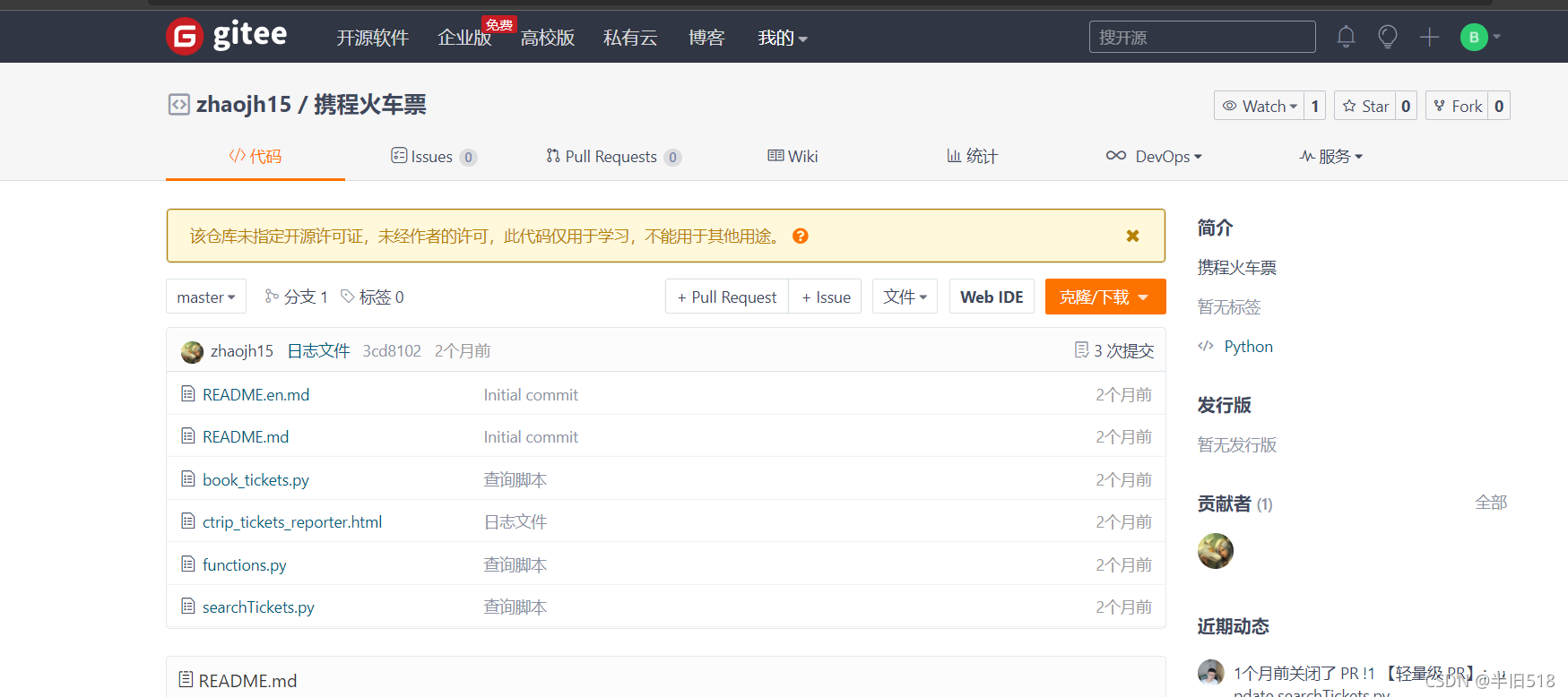
Task: Switch to the Issues tab
Action: coord(434,156)
